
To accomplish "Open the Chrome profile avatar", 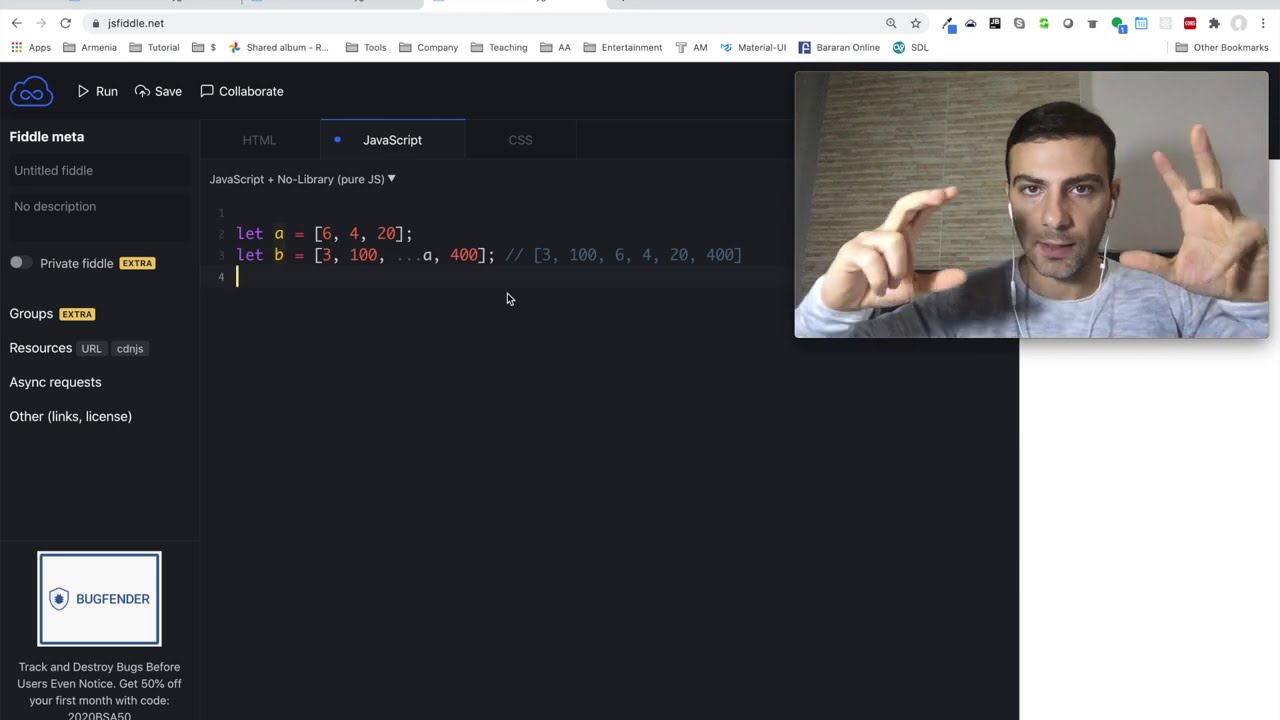I will [1239, 23].
